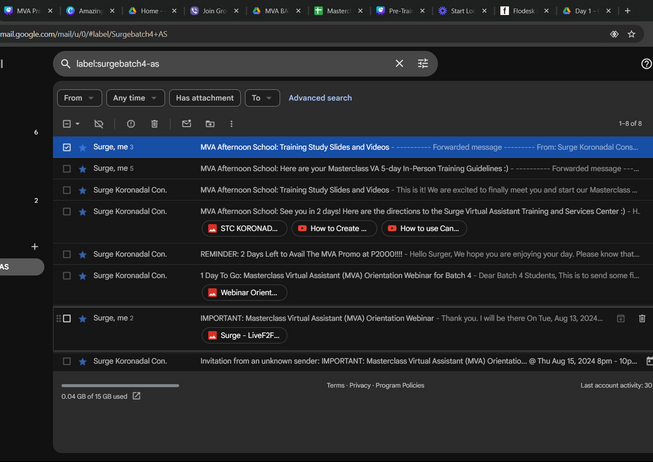This screenshot has width=653, height=462.
Task: Delete the IMPORTANT Orientation Webinar row via trash icon
Action: coord(642,319)
